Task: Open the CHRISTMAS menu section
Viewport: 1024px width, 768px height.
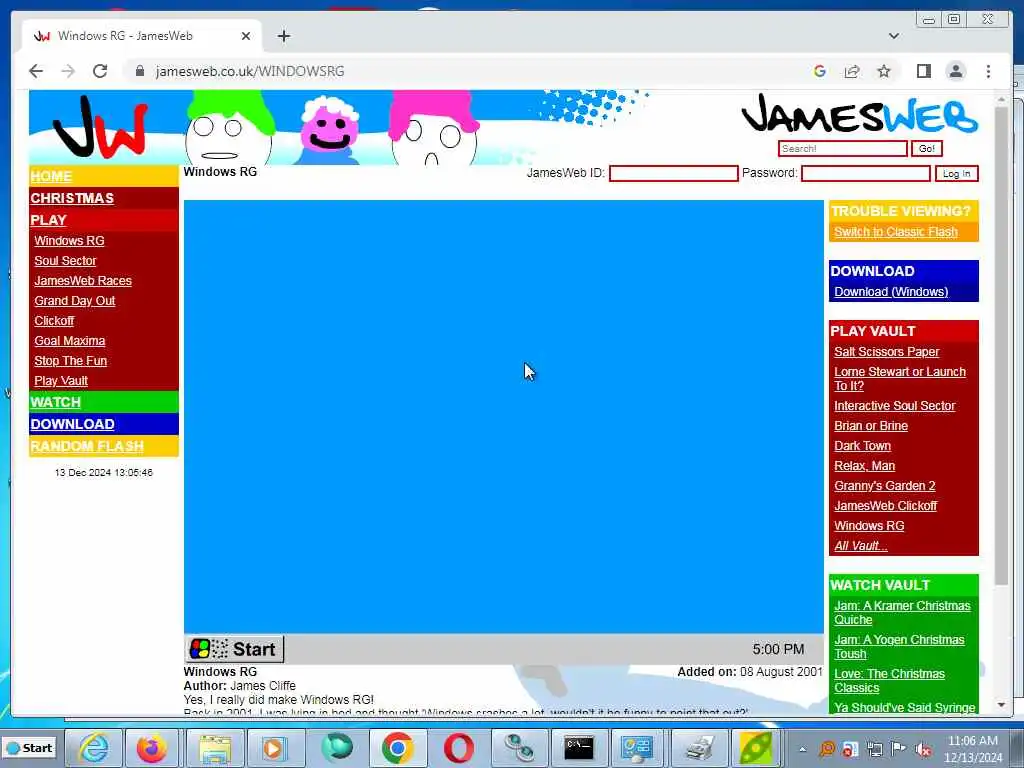Action: (72, 198)
